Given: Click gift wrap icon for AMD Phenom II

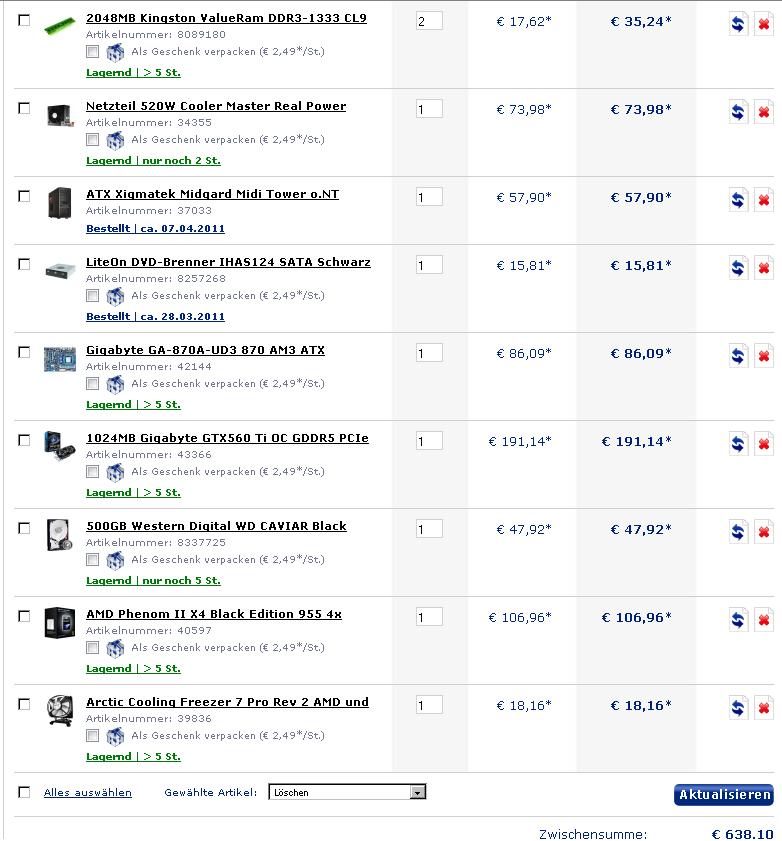Looking at the screenshot, I should (x=115, y=648).
